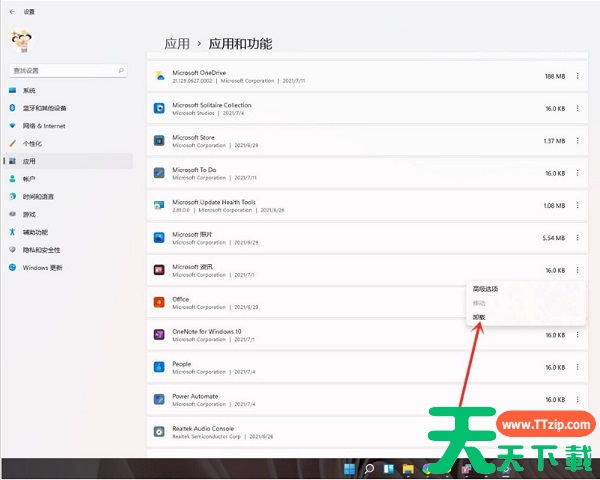
Task: Click the 5.54 MB size value
Action: pos(554,238)
